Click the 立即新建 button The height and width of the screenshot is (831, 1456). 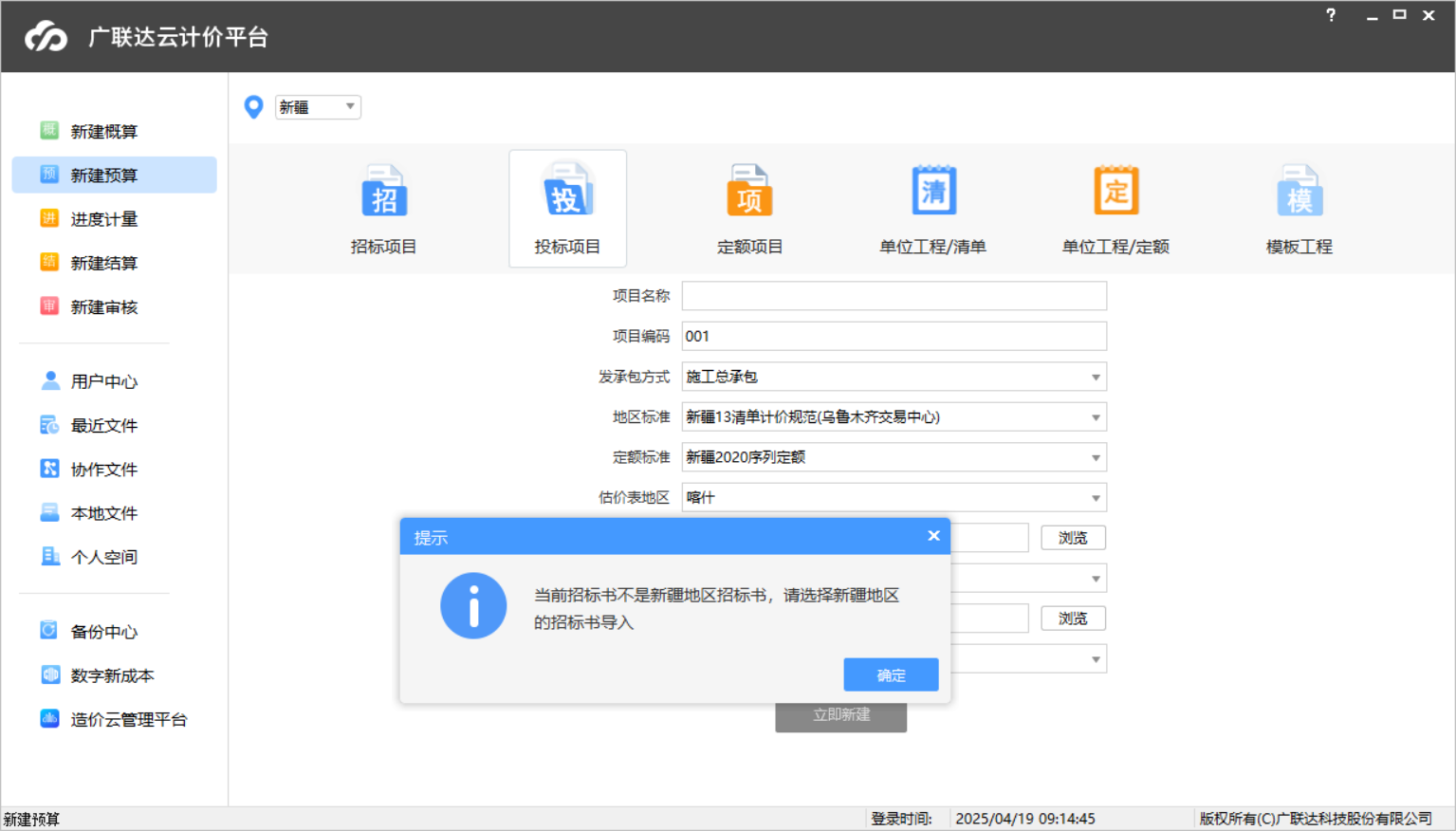[x=840, y=715]
